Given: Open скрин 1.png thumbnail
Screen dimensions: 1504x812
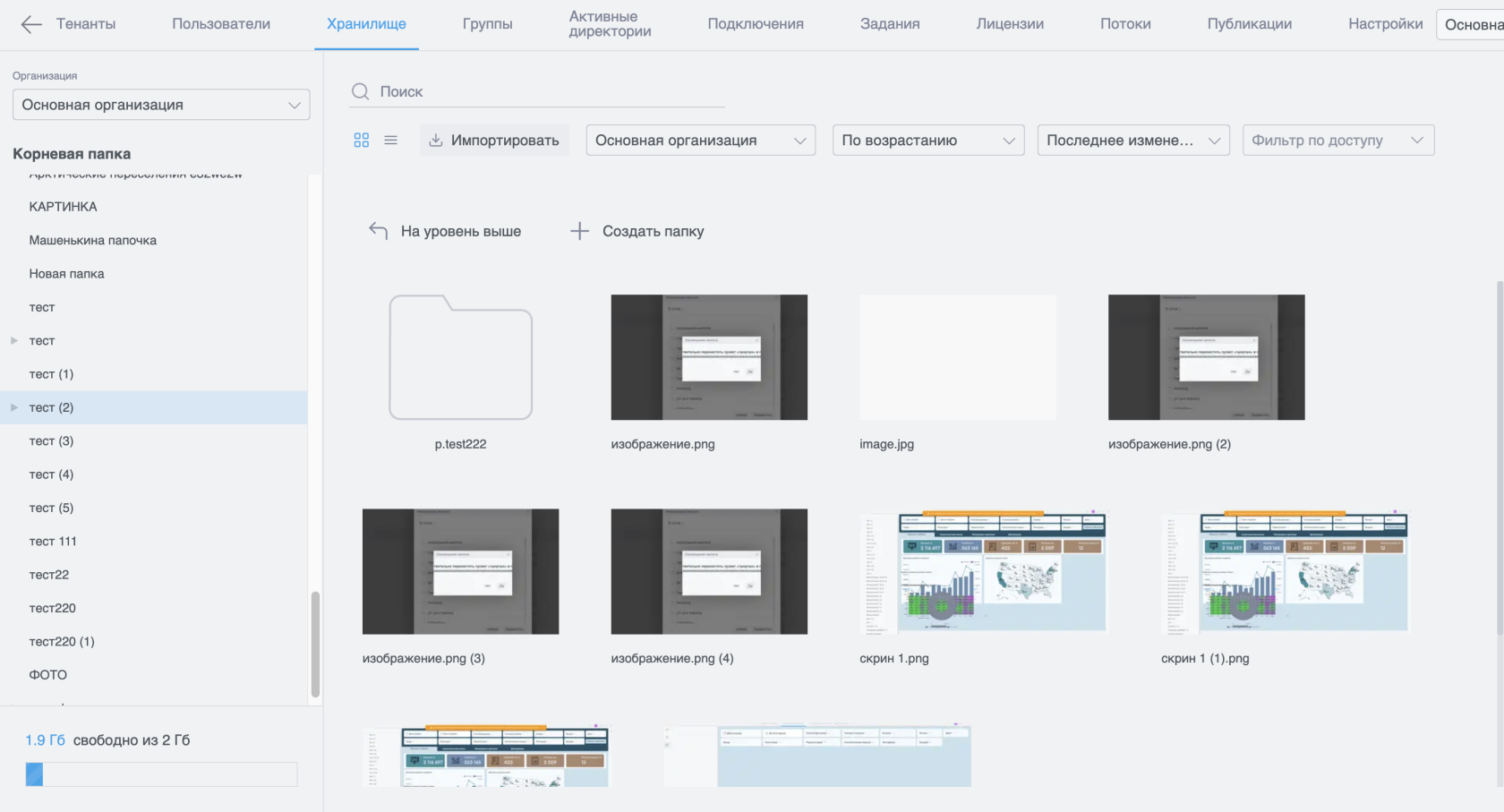Looking at the screenshot, I should (x=984, y=571).
